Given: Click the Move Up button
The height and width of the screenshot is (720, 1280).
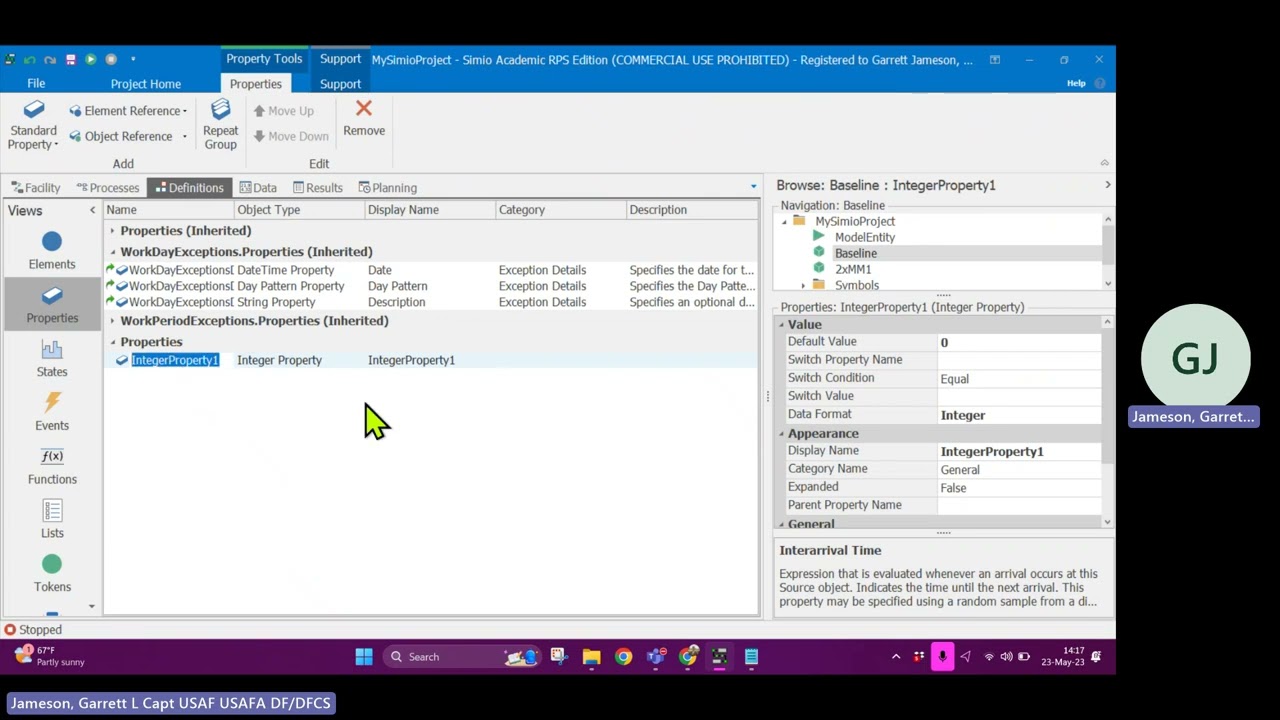Looking at the screenshot, I should point(283,111).
